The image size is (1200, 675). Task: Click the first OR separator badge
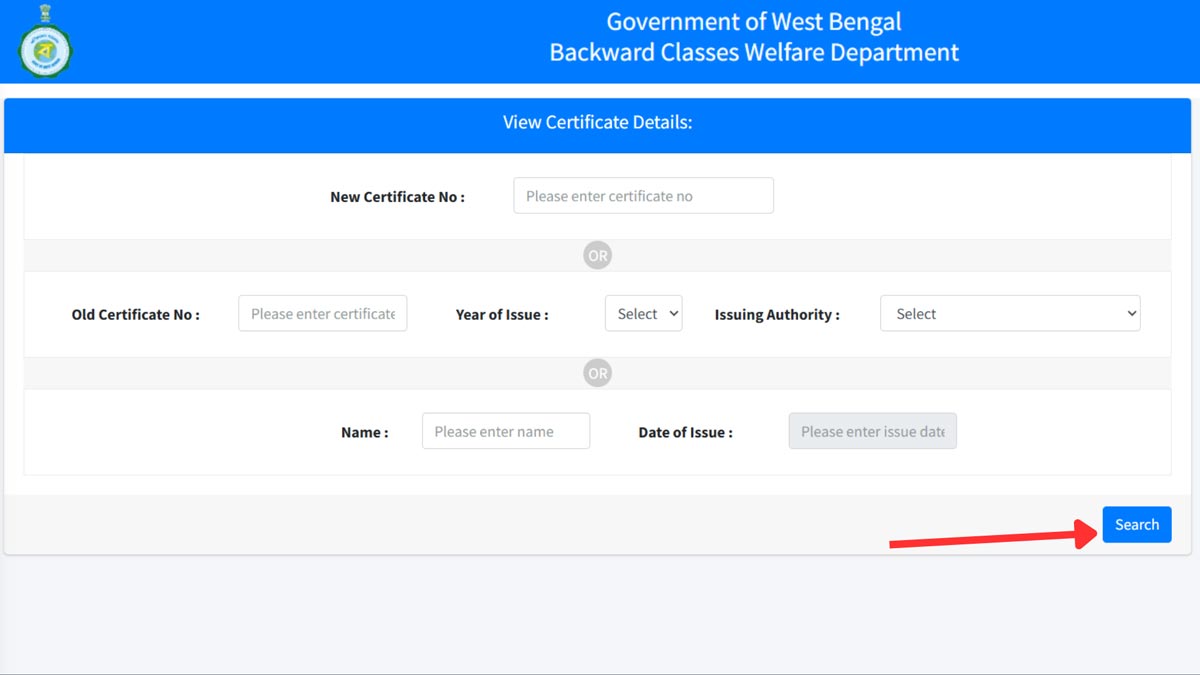point(597,255)
